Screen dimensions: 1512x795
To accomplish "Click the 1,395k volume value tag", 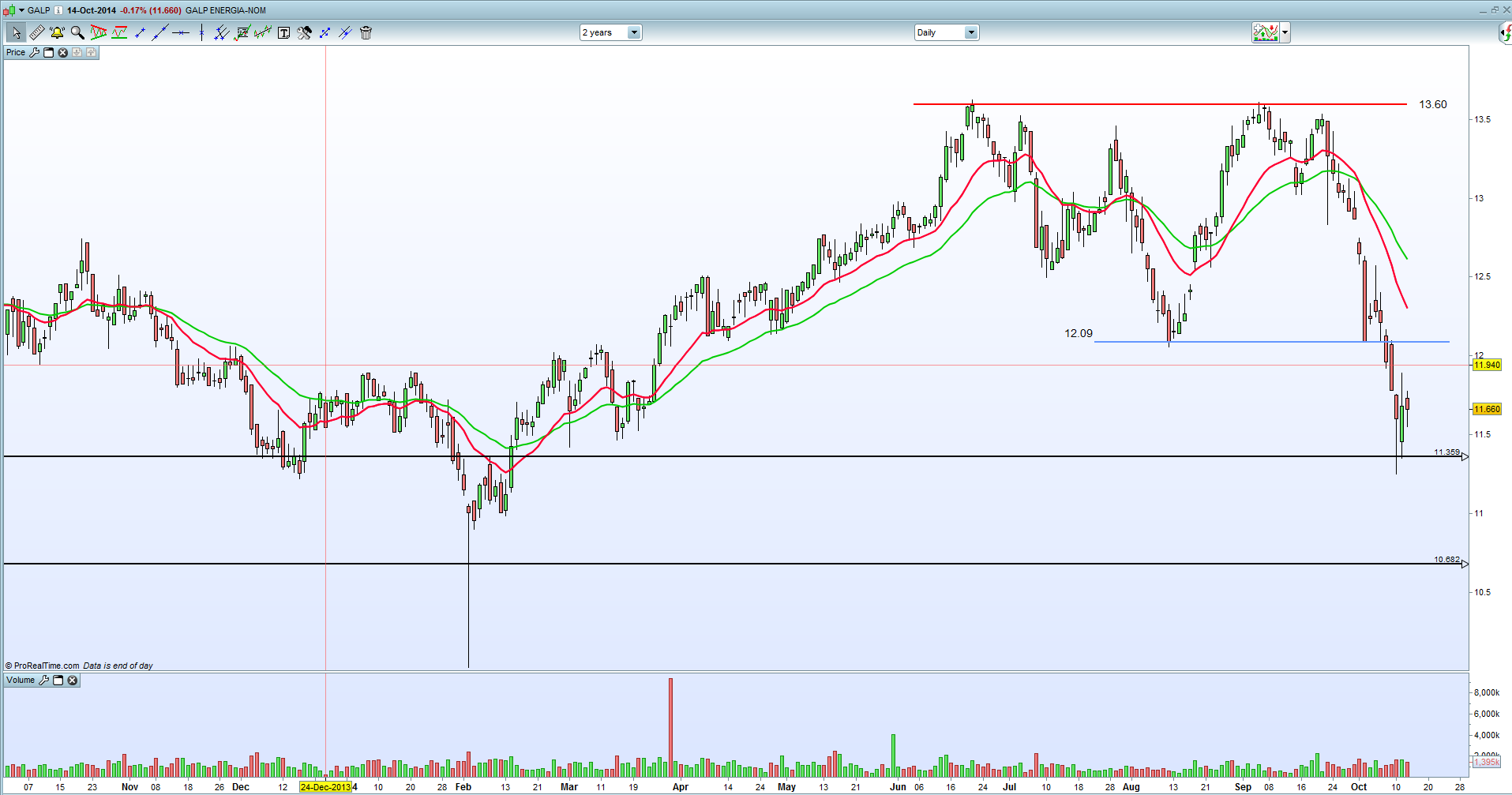I will 1486,762.
